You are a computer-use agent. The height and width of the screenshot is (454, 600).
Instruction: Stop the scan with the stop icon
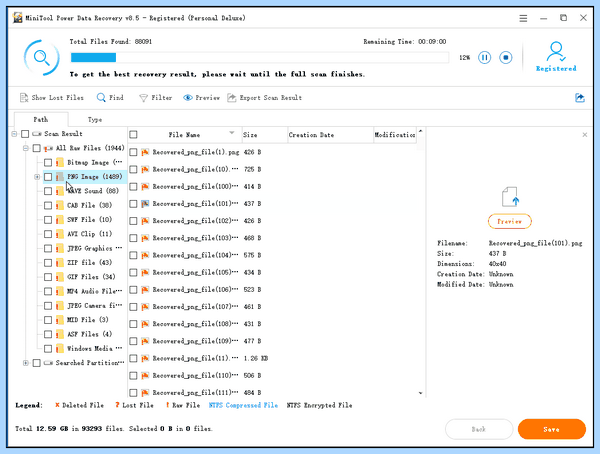pos(506,58)
